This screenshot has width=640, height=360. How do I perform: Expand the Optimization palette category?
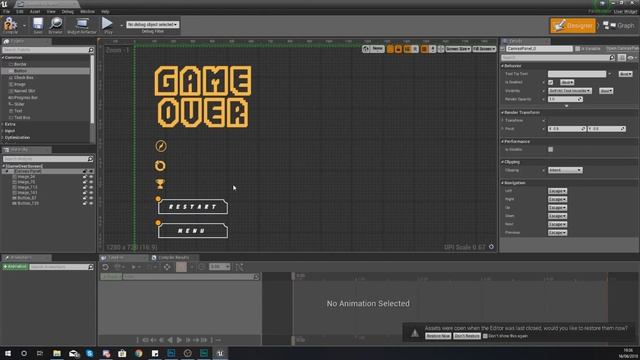3,138
